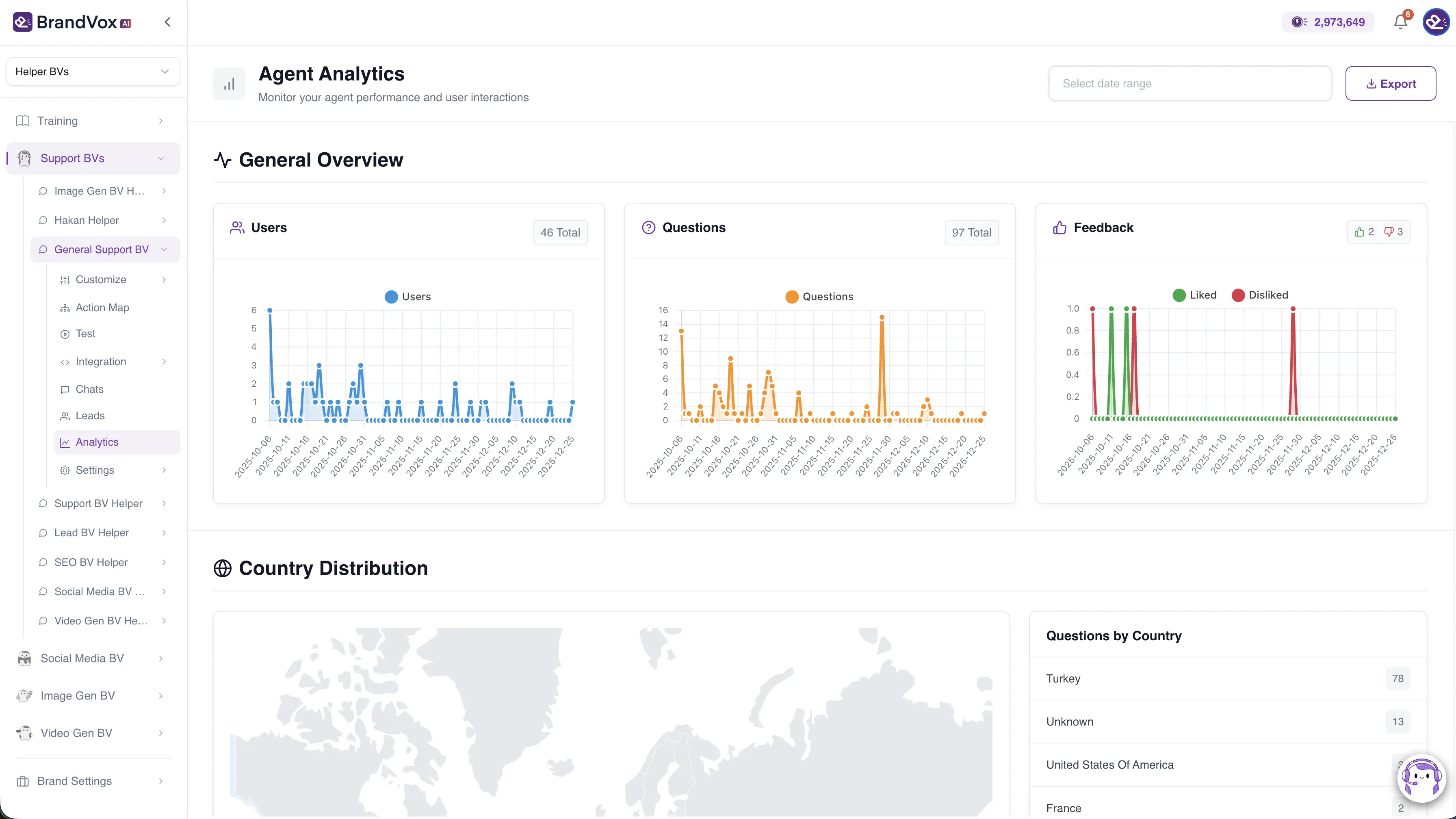Click the Image Gen BV avatar icon
The image size is (1456, 819).
24,696
